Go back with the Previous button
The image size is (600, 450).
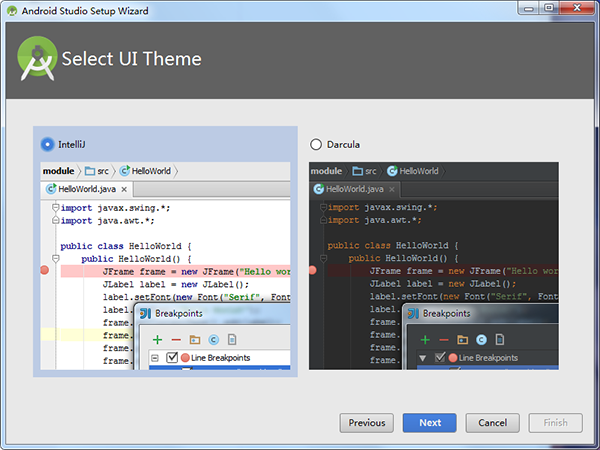coord(366,423)
